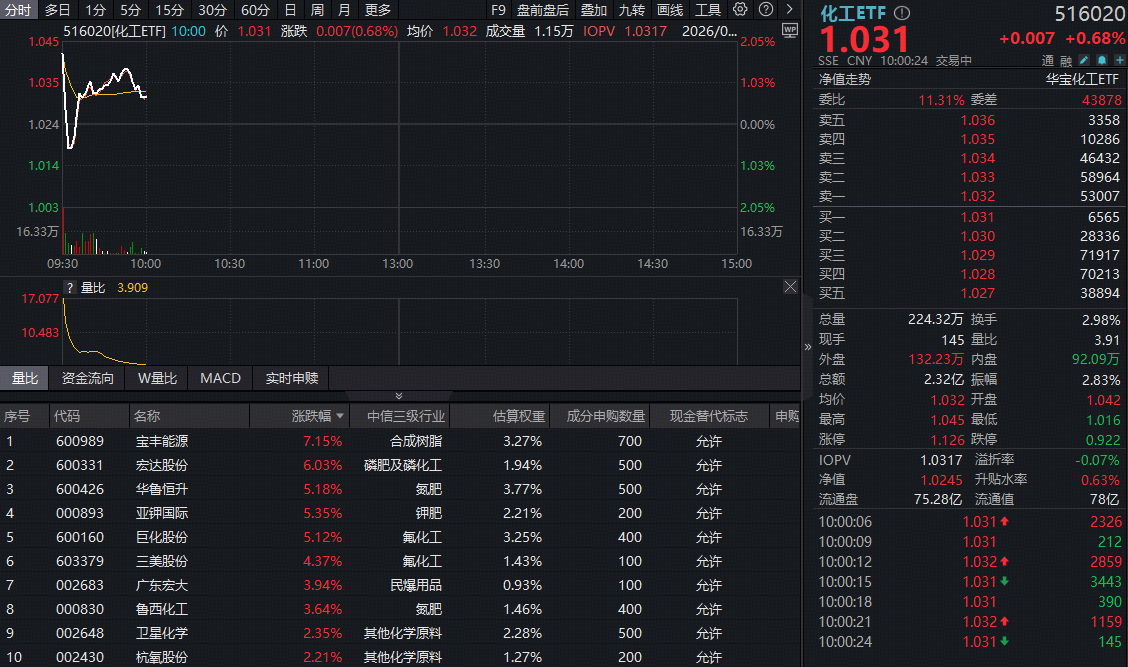This screenshot has width=1128, height=667.
Task: Toggle 盘前盘后 pre/post market display
Action: pos(548,9)
